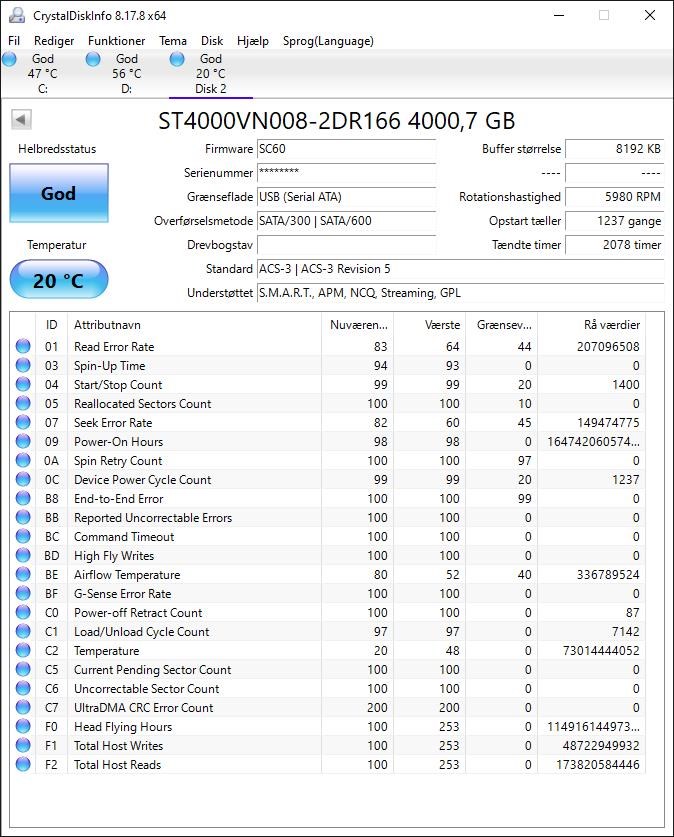Click the Rotationshastighed value 5980 RPM

click(x=614, y=197)
